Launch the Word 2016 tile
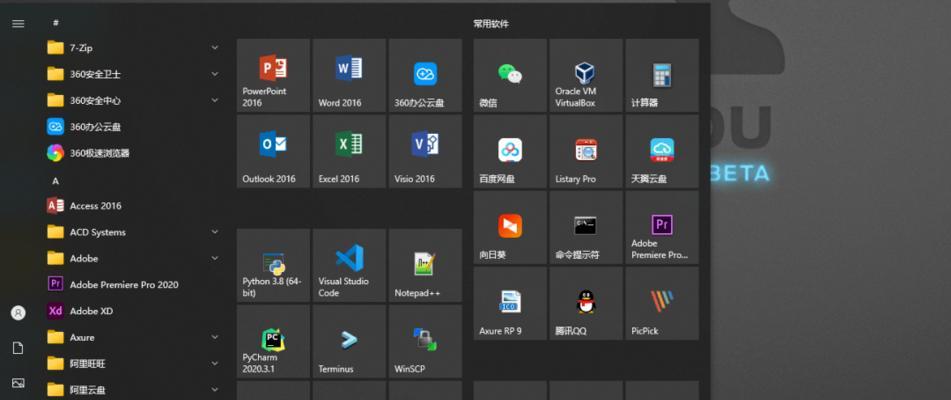951x400 pixels. coord(349,76)
